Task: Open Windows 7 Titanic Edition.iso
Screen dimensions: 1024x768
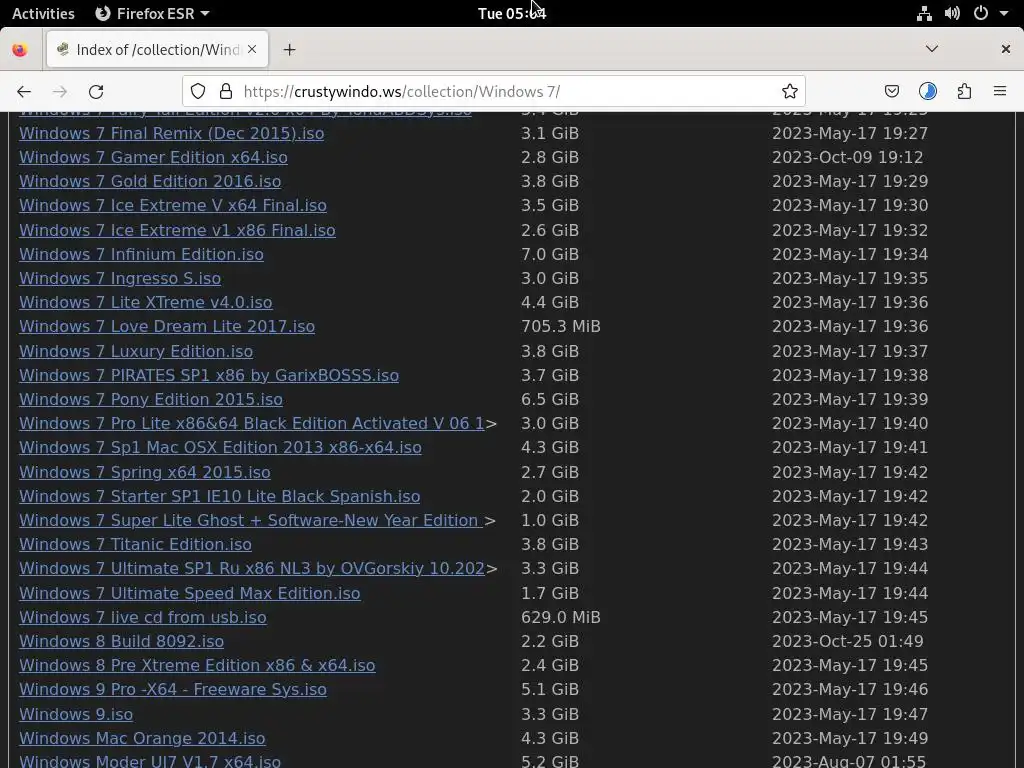Action: pos(135,545)
